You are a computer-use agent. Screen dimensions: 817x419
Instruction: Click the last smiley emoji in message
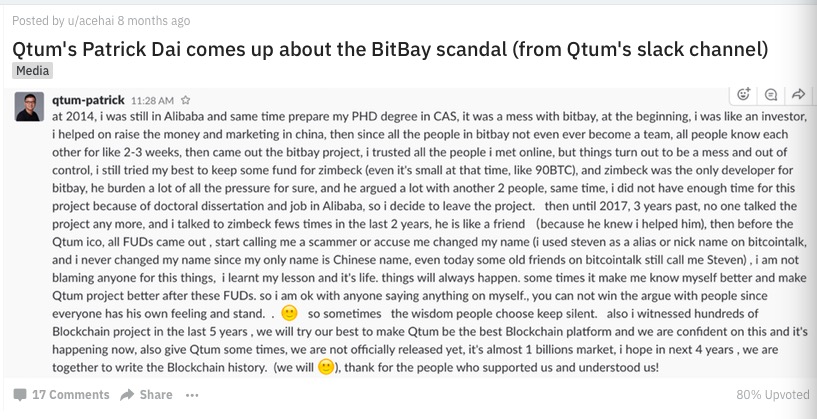(325, 367)
